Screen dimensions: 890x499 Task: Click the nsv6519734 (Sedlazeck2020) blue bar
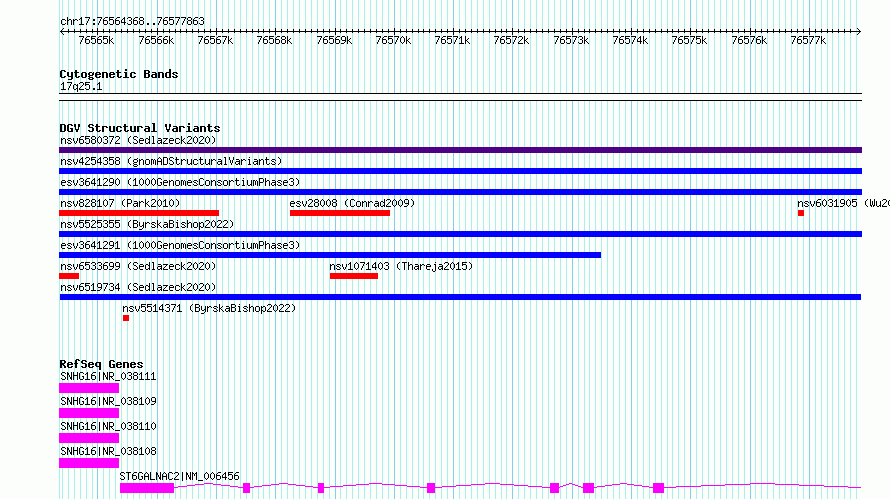[460, 297]
